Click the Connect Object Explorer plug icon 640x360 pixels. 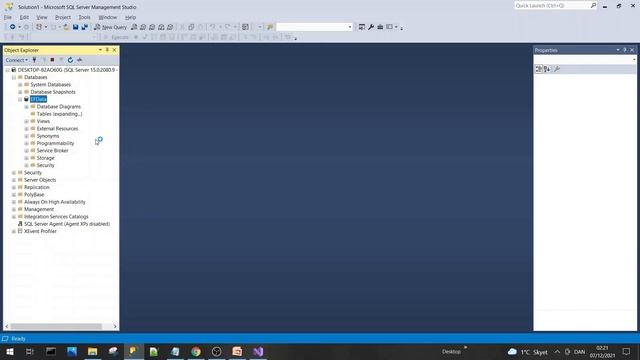tap(35, 60)
